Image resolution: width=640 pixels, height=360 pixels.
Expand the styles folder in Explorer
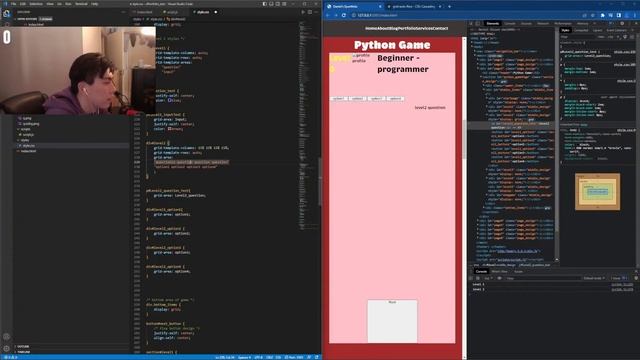coord(25,140)
